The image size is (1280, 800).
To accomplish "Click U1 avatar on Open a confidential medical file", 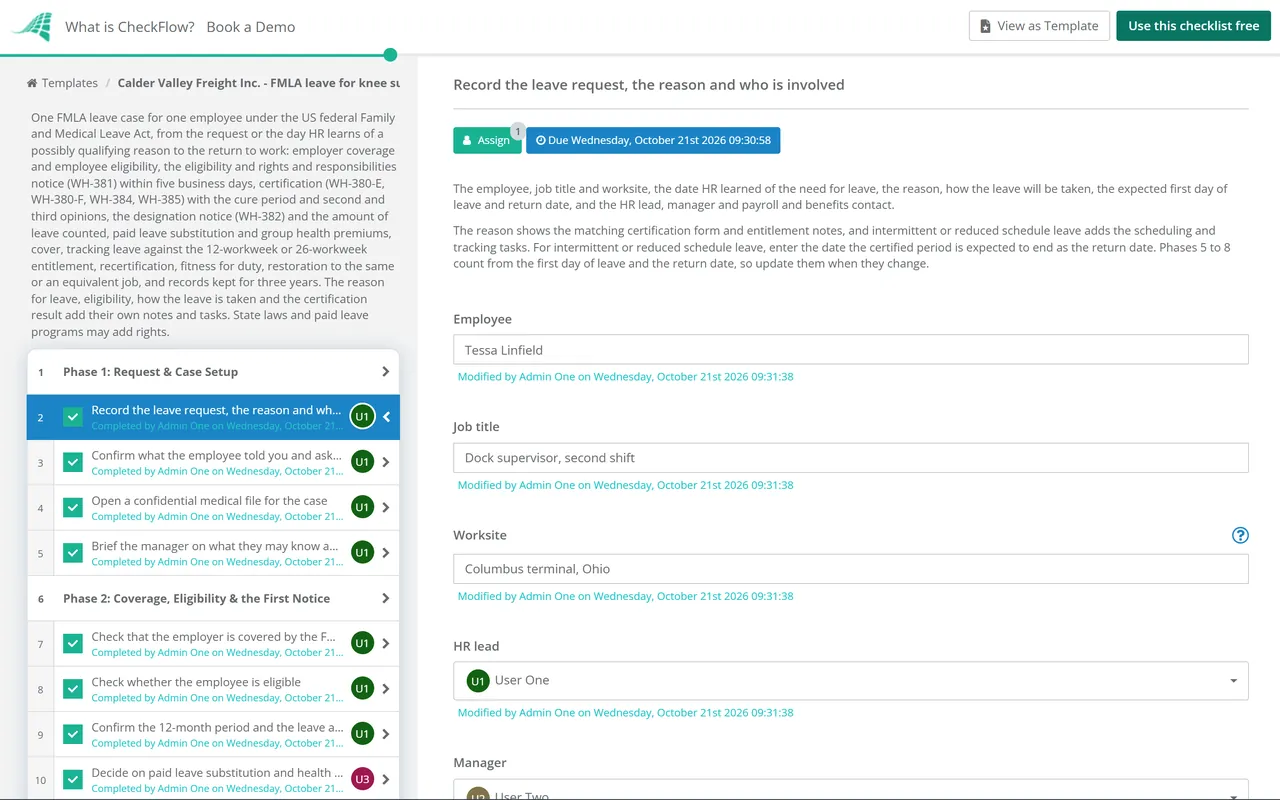I will pos(362,507).
